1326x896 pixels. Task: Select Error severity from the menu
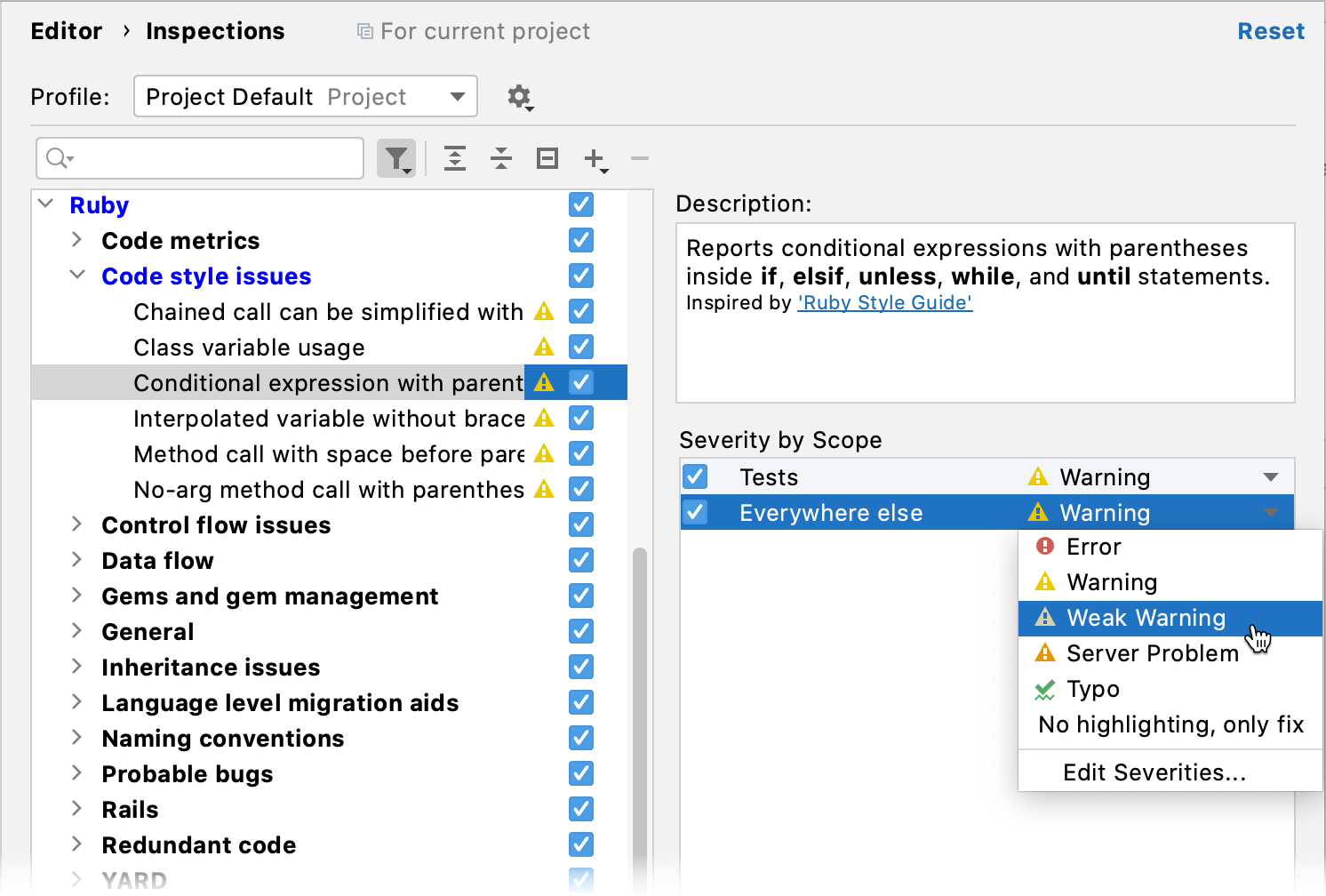[1170, 547]
